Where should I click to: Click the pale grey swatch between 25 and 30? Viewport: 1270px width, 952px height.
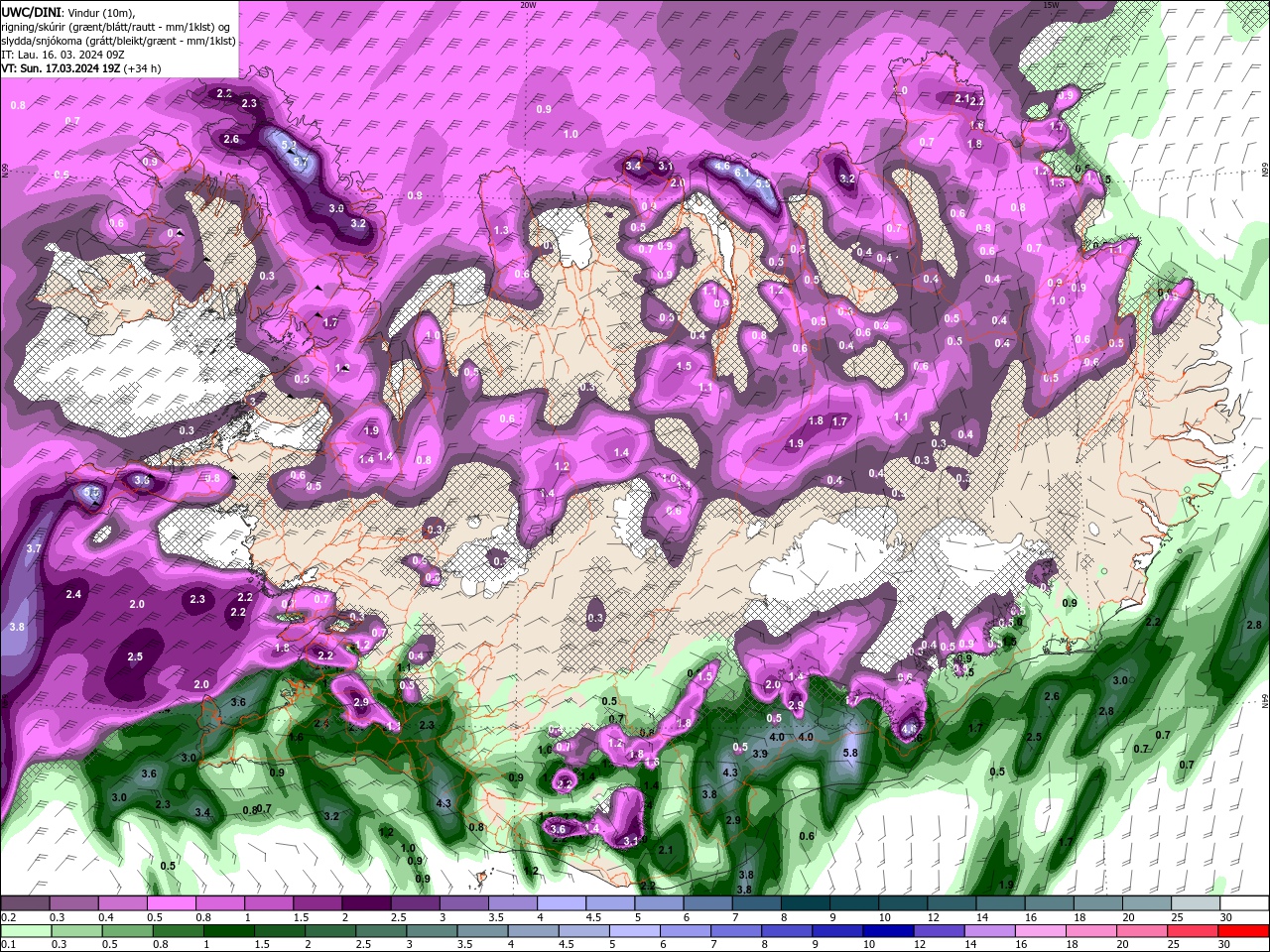coord(1197,903)
